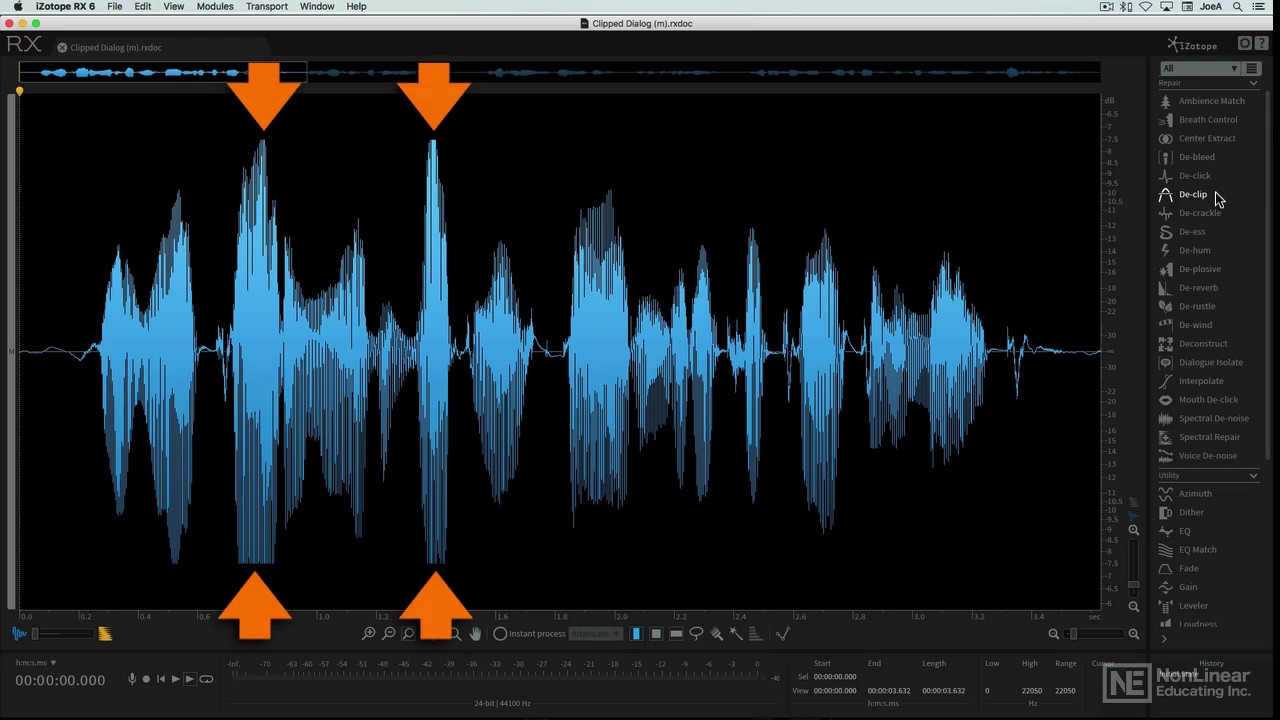This screenshot has height=720, width=1280.
Task: Open the Center Extract module
Action: (1197, 138)
